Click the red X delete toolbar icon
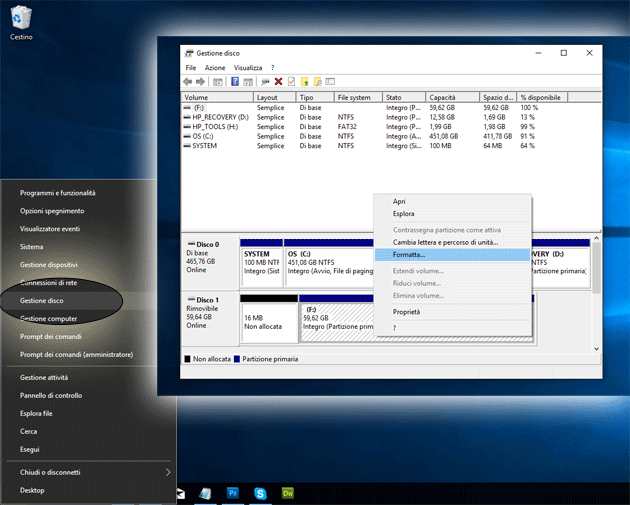Viewport: 630px width, 505px height. 278,82
